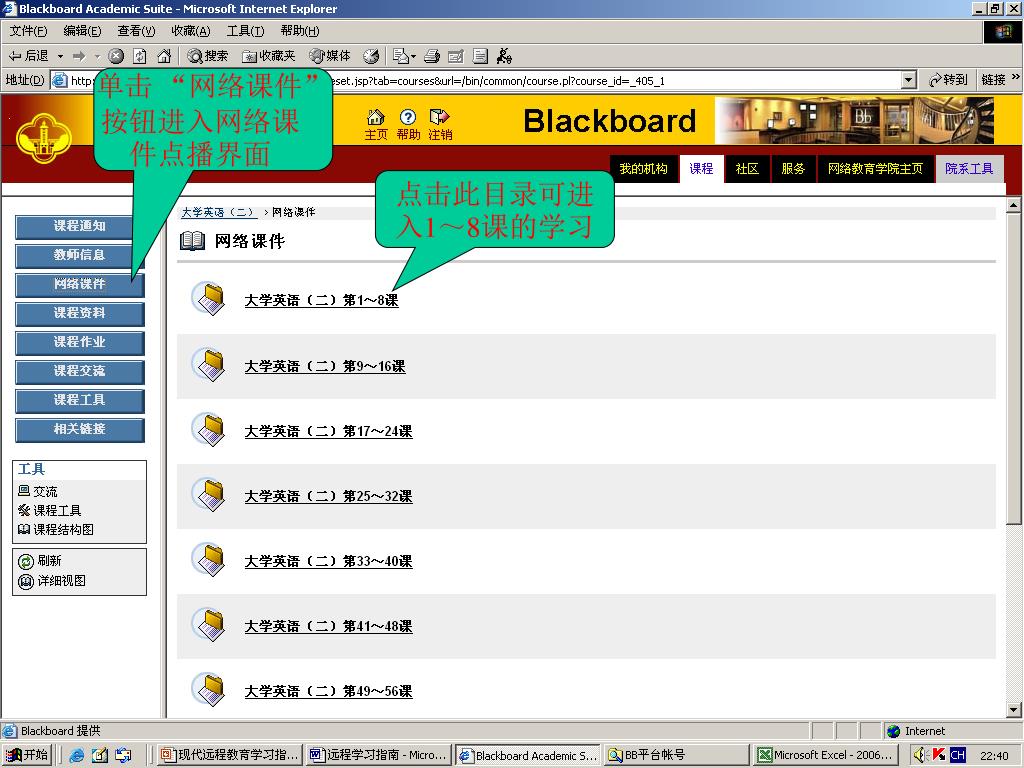Switch to the BB平台帐号 taskbar window
1024x768 pixels.
(677, 755)
